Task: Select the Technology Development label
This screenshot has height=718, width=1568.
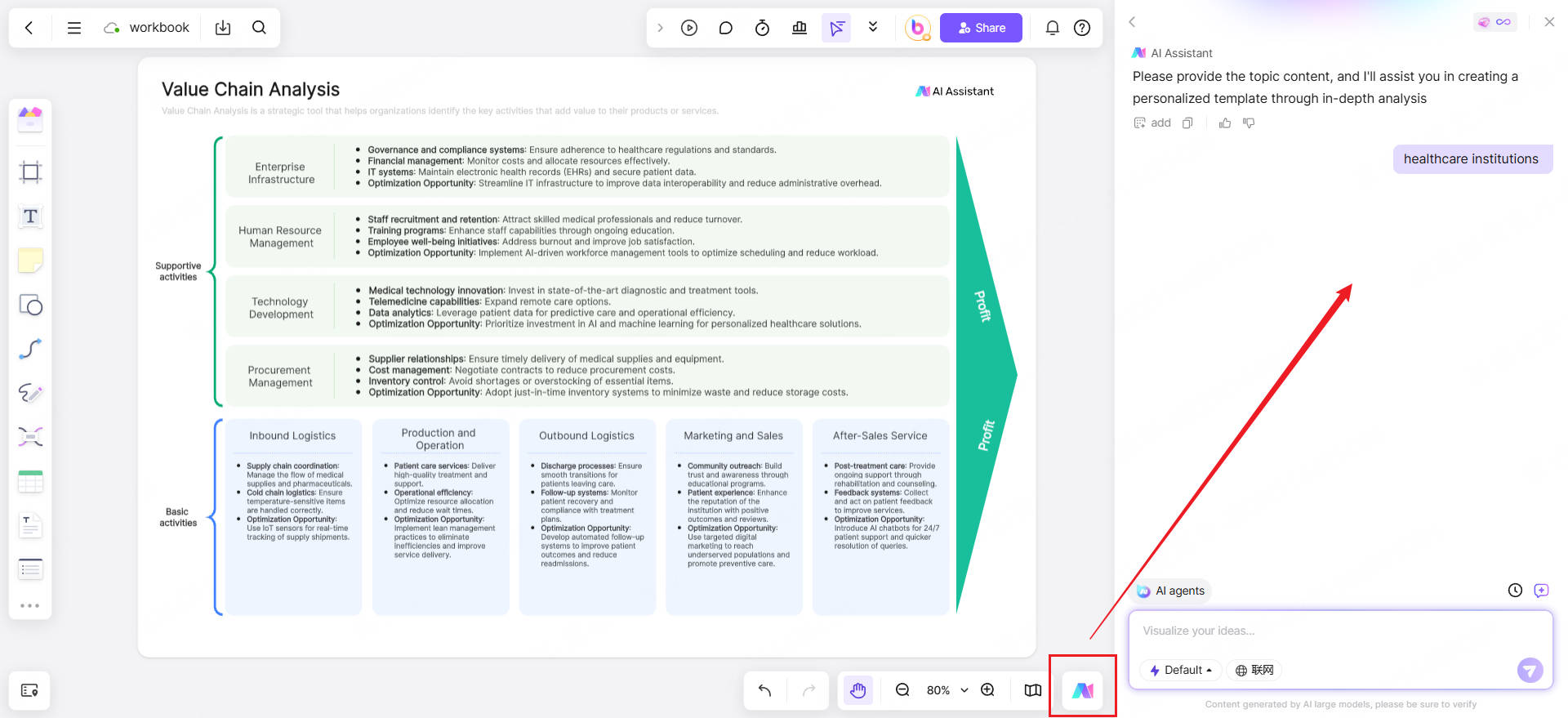Action: pos(281,308)
